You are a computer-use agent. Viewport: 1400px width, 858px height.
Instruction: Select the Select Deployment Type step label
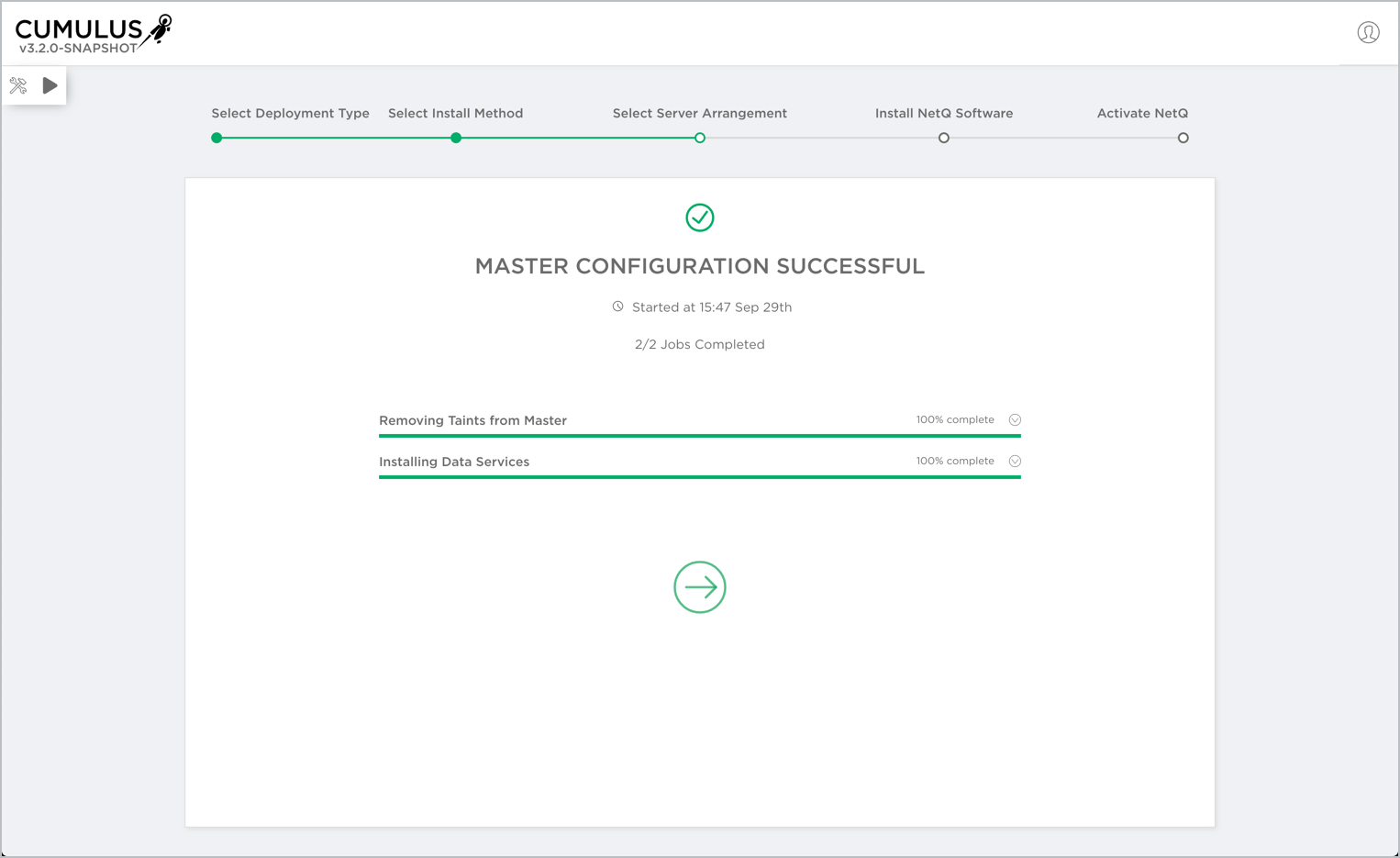coord(290,114)
